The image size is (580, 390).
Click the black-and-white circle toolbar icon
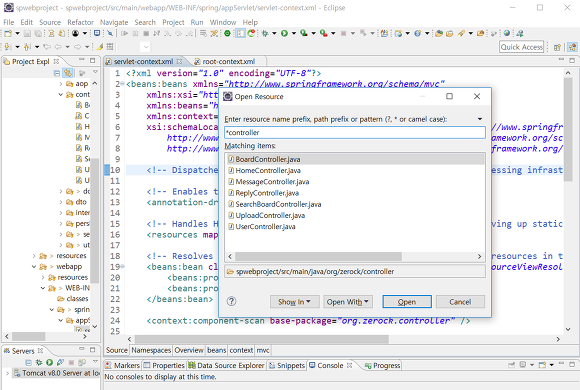(75, 33)
